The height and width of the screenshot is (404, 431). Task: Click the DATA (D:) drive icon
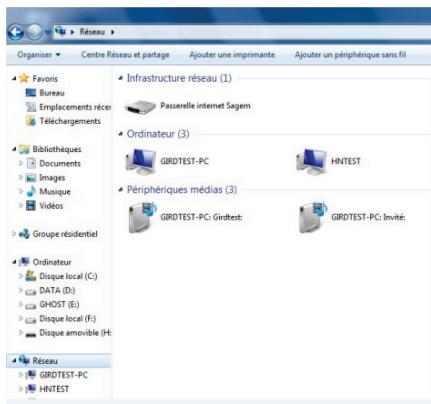coord(31,292)
